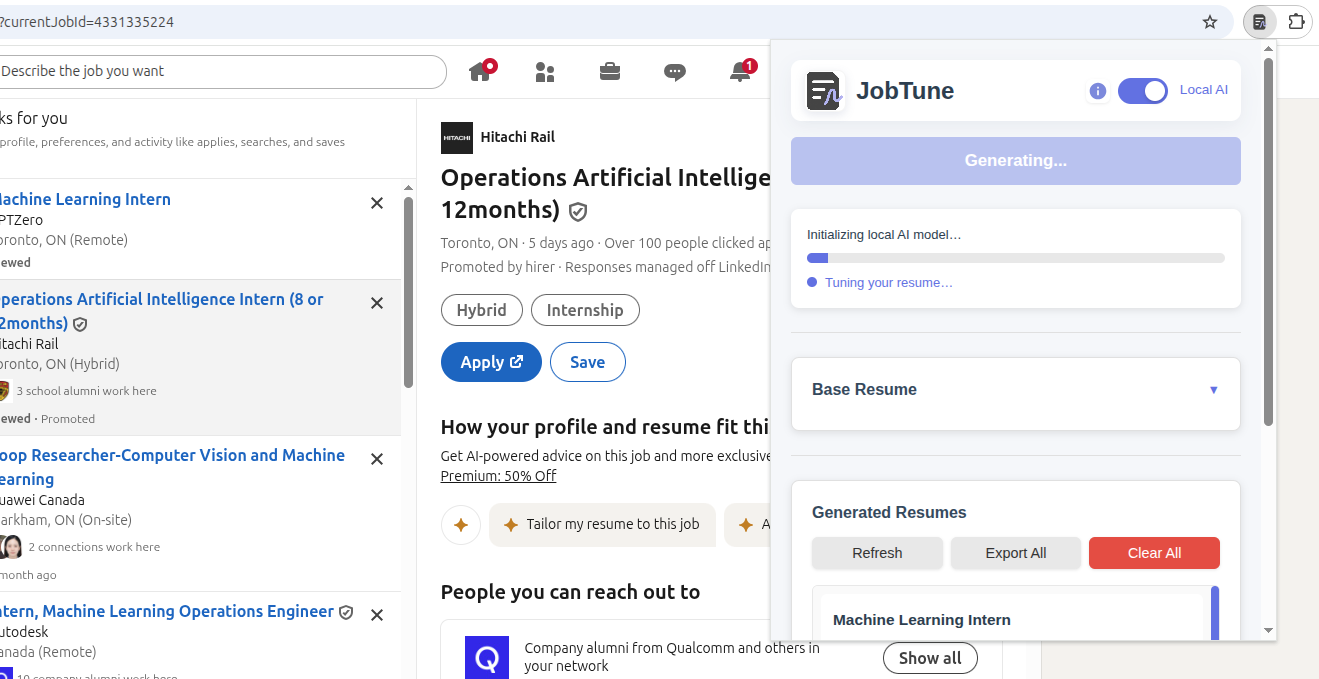Image resolution: width=1319 pixels, height=679 pixels.
Task: Click the red Clear All button
Action: point(1154,553)
